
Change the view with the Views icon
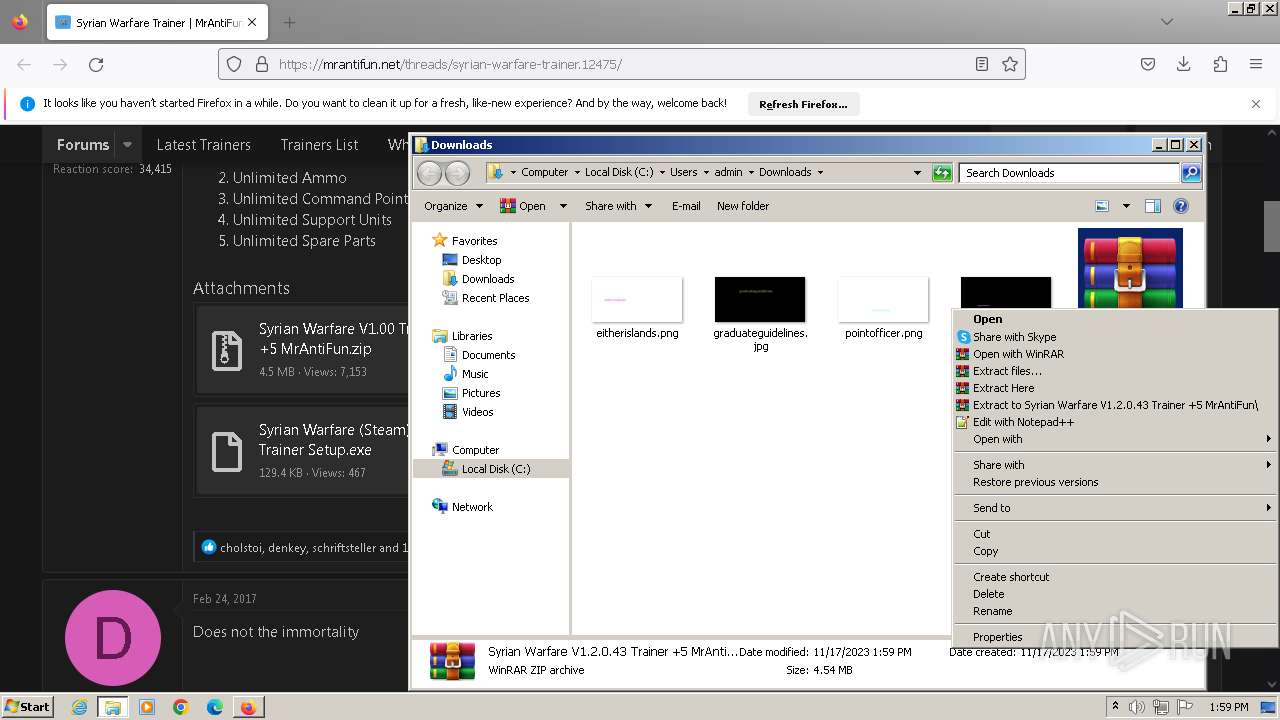coord(1102,206)
